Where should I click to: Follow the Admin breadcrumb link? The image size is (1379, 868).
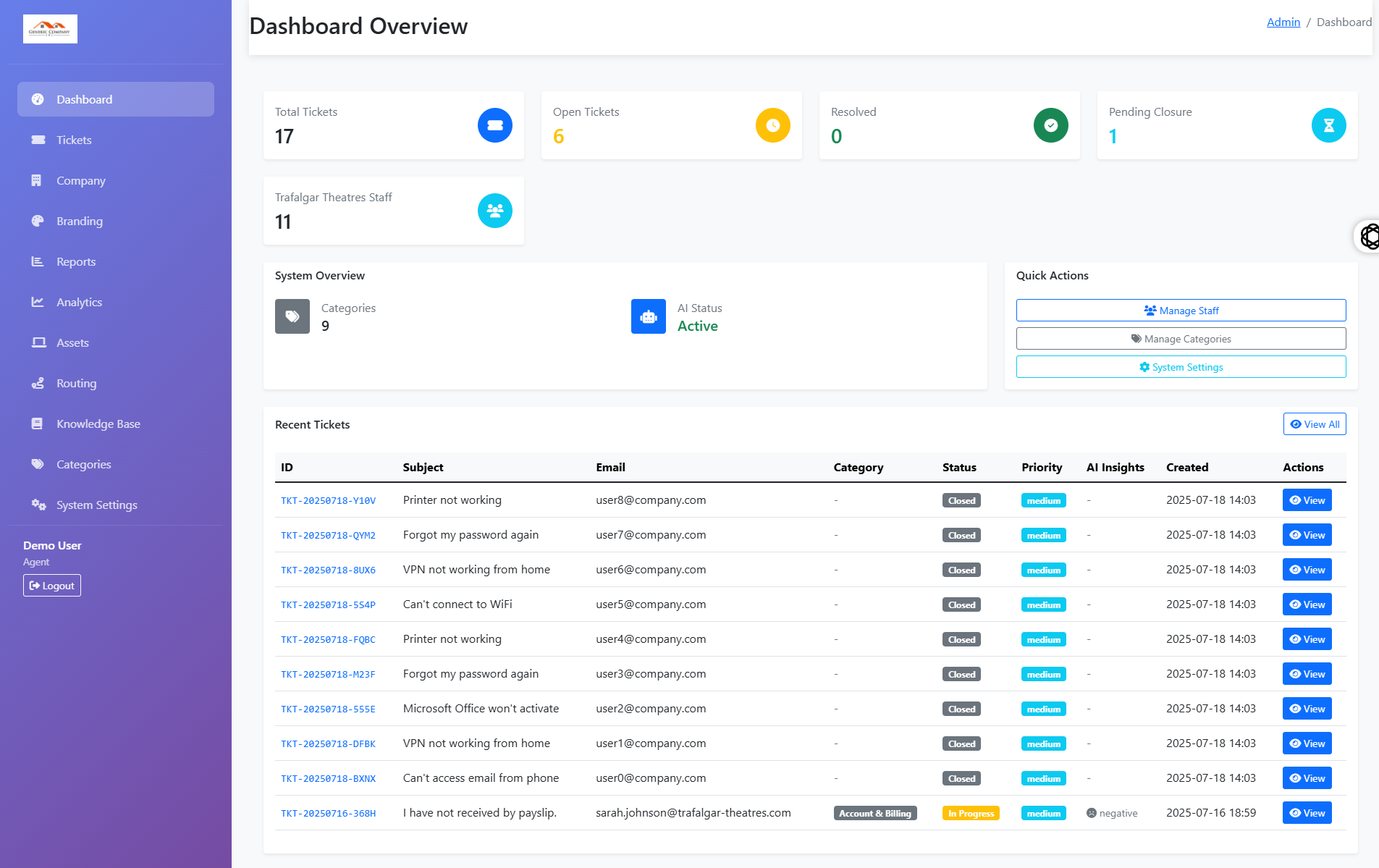1283,22
